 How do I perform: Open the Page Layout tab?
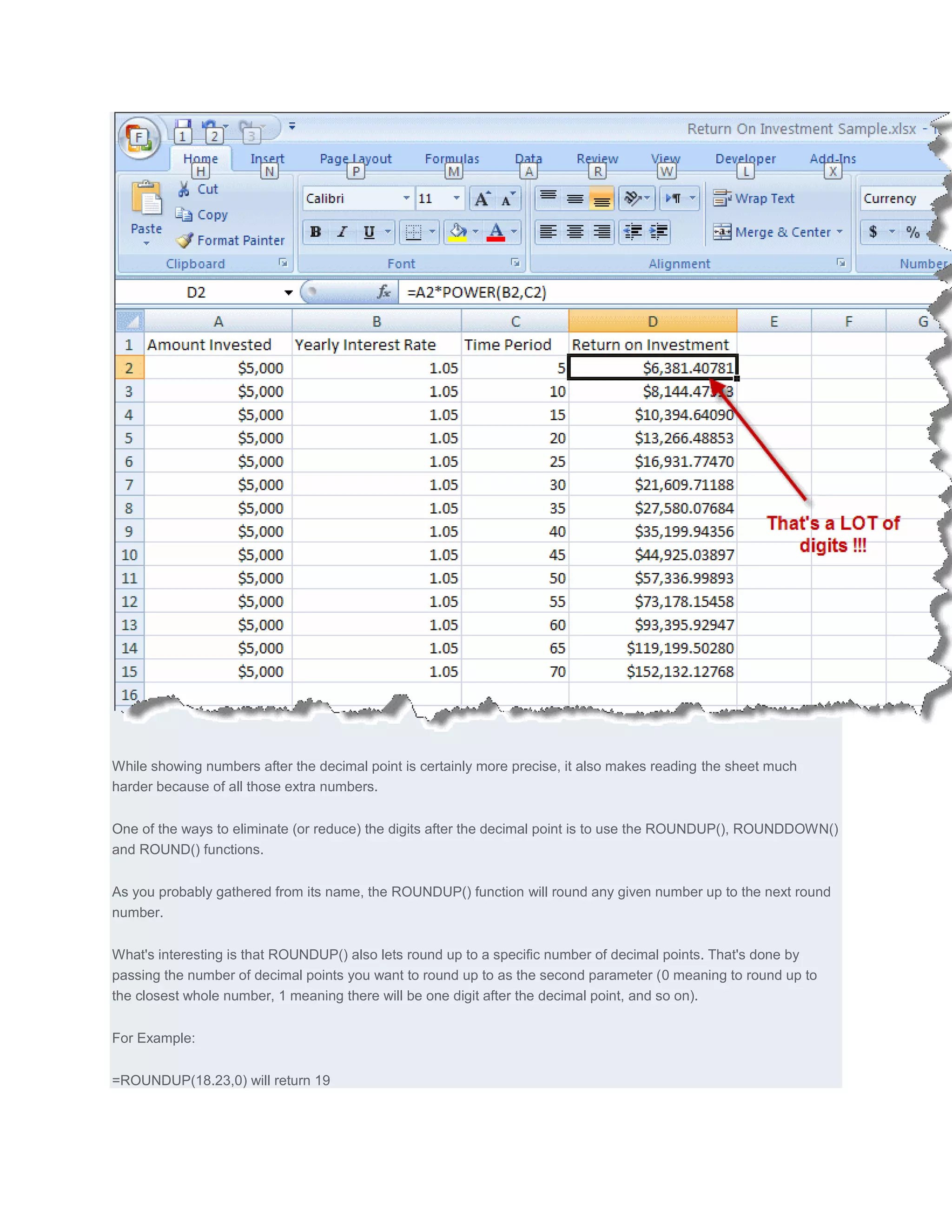tap(355, 159)
